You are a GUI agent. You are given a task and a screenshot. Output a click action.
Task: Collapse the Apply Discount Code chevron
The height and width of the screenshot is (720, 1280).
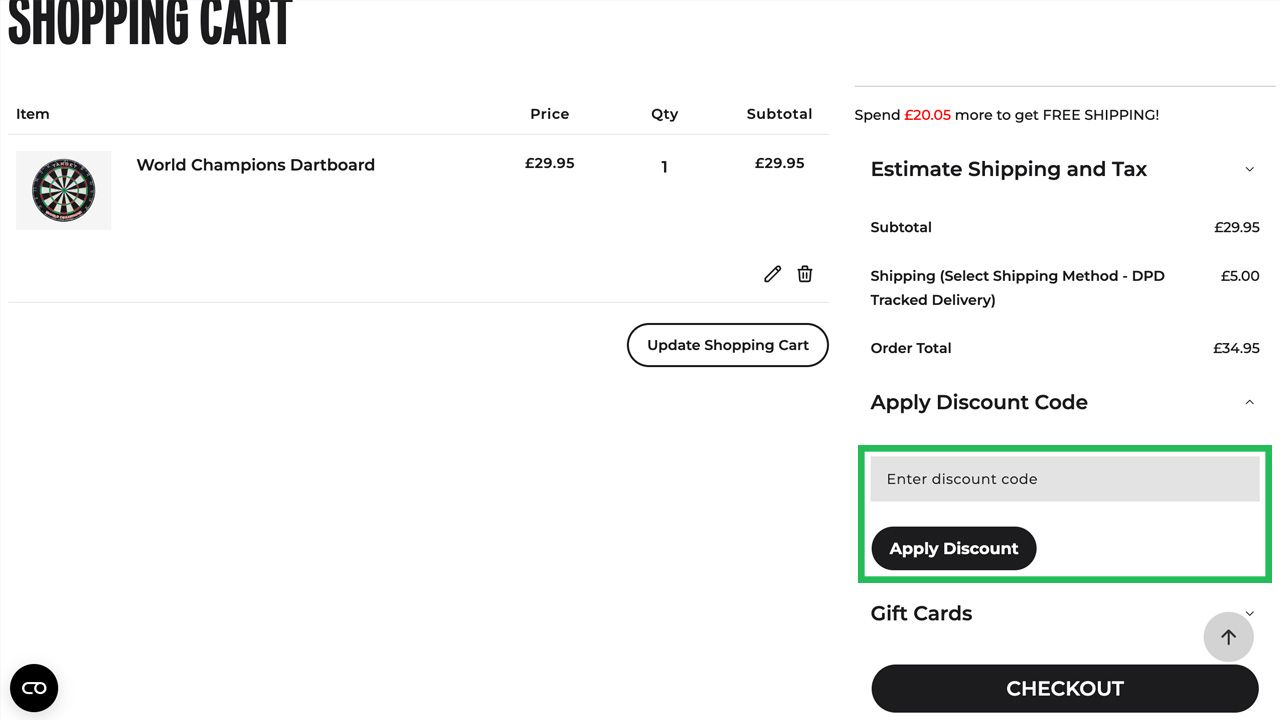[x=1249, y=402]
